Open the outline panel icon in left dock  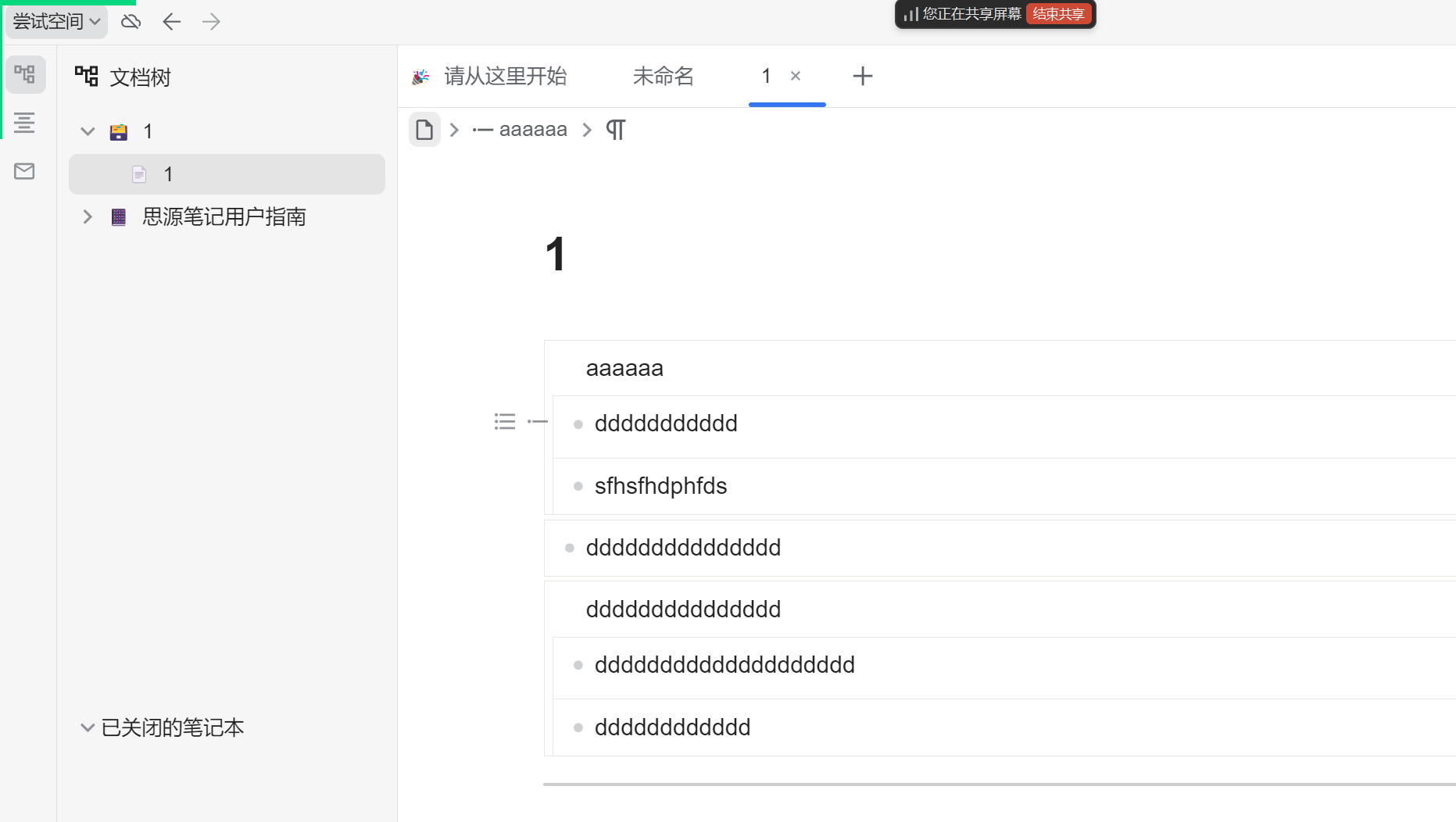[x=24, y=123]
